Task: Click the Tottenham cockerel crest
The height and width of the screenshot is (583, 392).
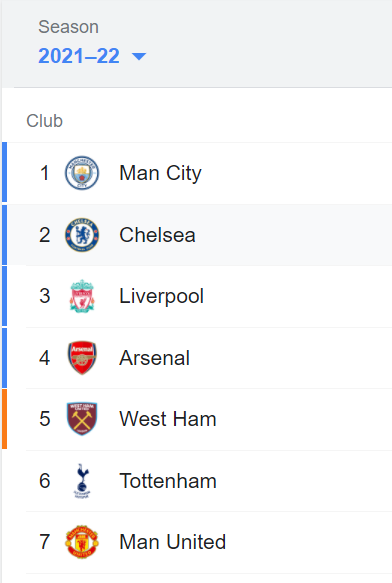Action: (82, 481)
